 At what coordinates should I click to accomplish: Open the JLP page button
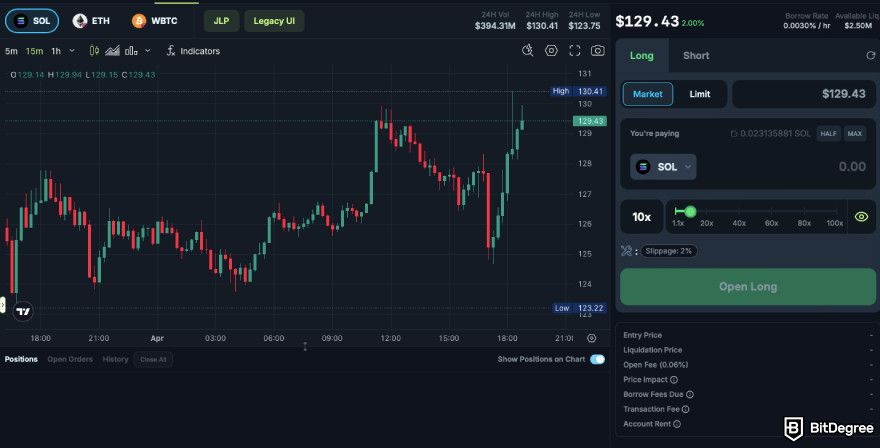(221, 21)
